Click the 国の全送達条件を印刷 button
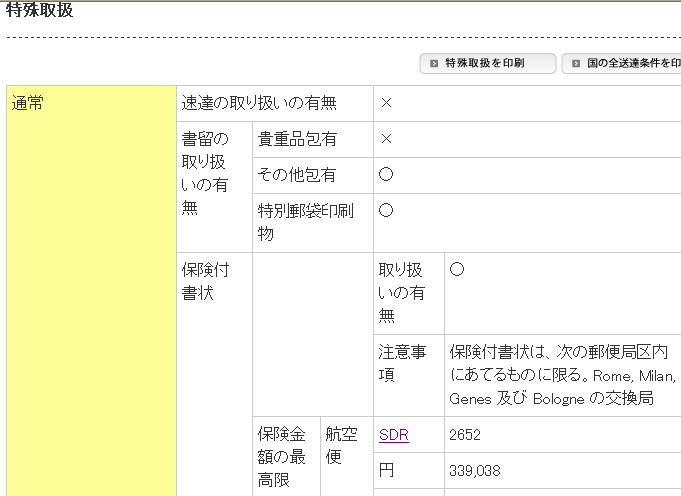The width and height of the screenshot is (681, 496). (621, 63)
